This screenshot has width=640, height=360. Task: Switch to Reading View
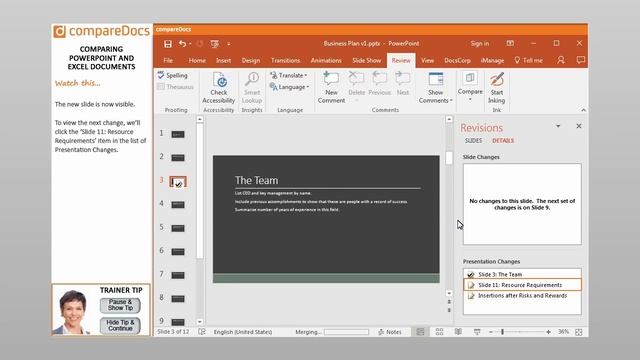[458, 332]
